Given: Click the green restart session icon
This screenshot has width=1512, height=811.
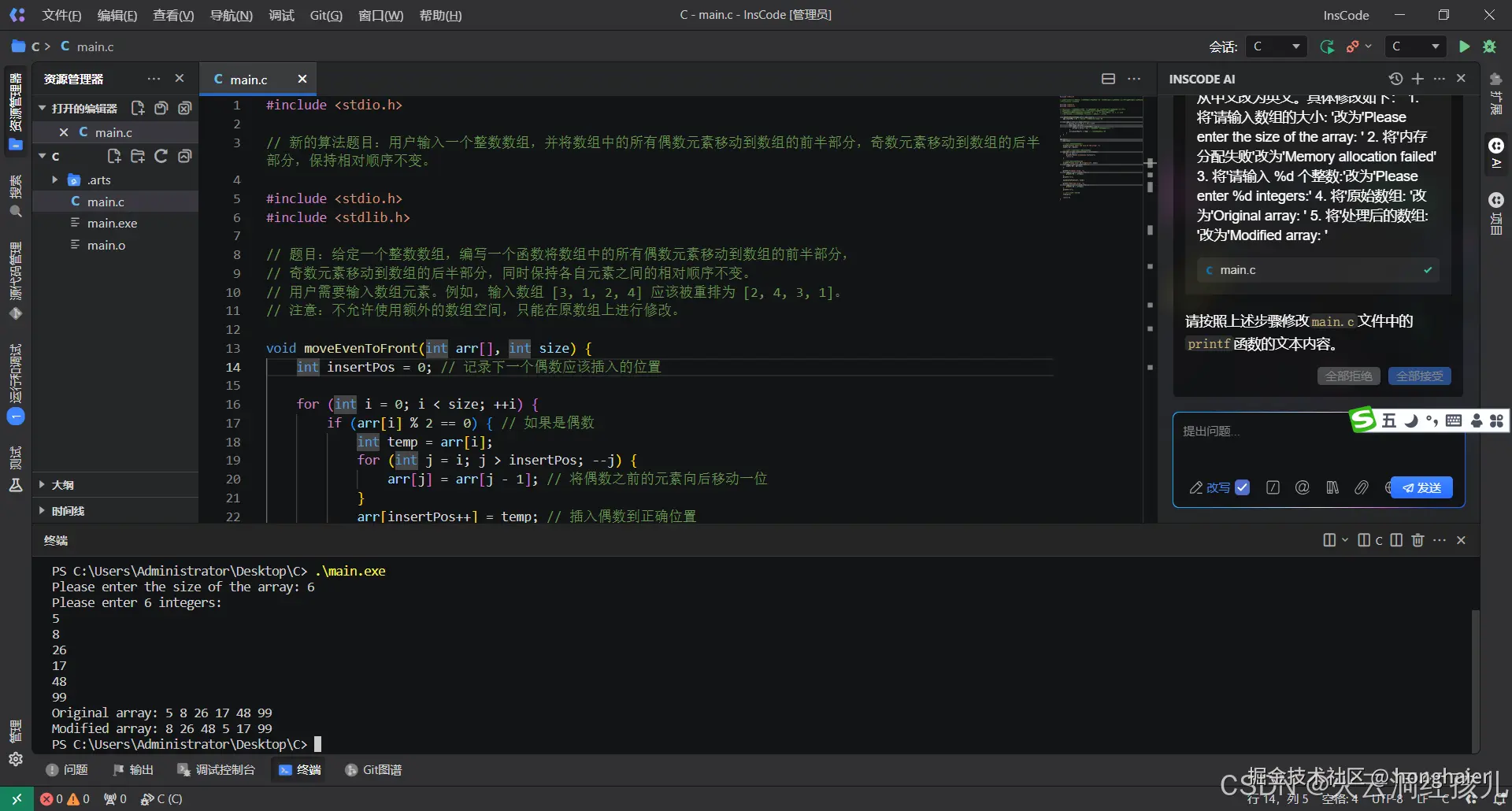Looking at the screenshot, I should (x=1327, y=46).
